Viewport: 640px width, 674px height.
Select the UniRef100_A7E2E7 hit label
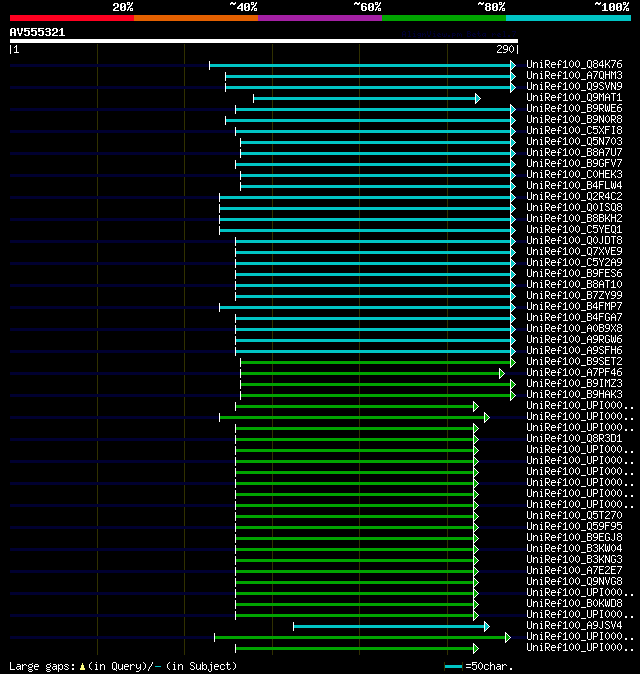coord(574,570)
